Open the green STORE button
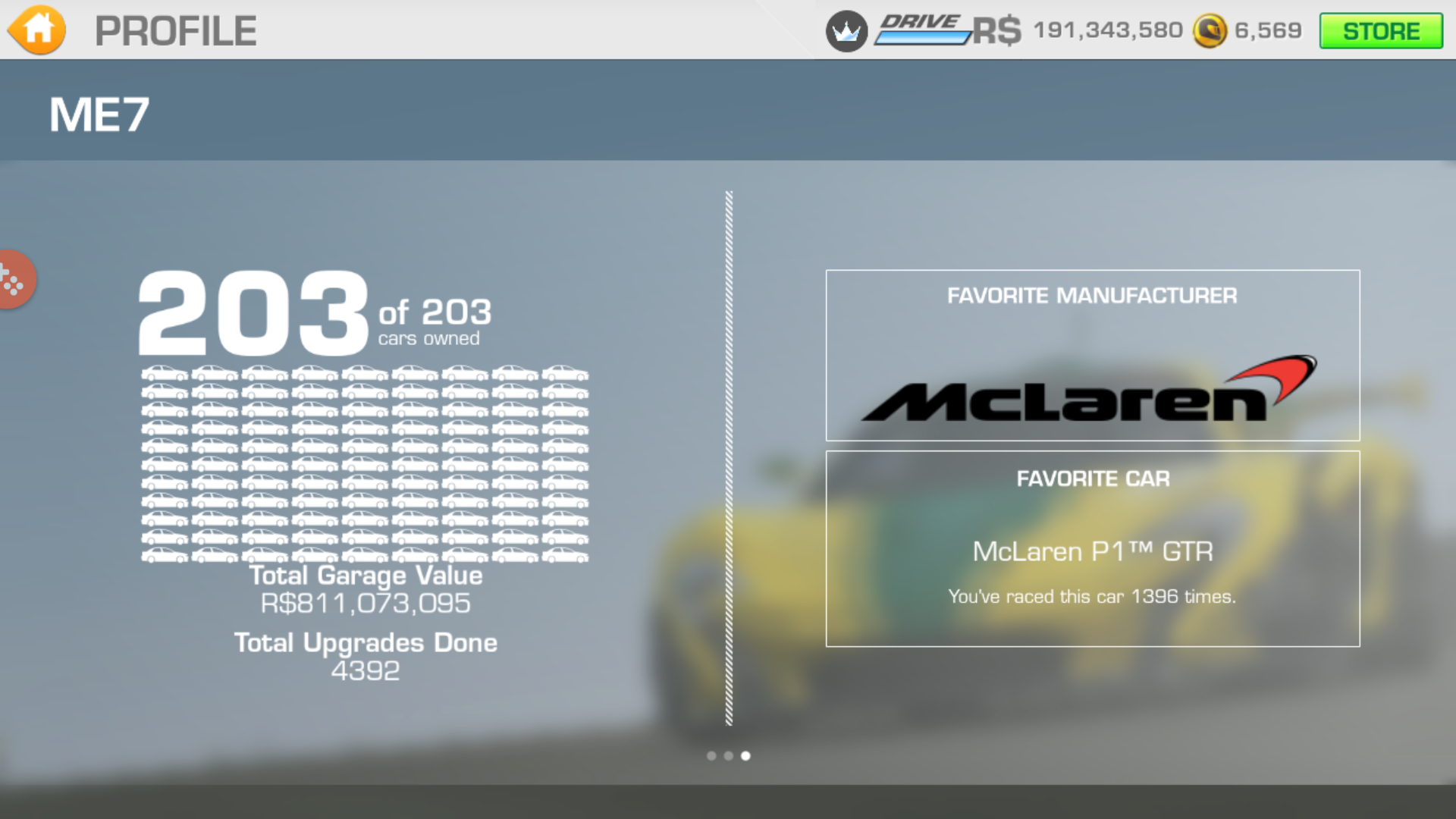The image size is (1456, 819). [x=1381, y=31]
